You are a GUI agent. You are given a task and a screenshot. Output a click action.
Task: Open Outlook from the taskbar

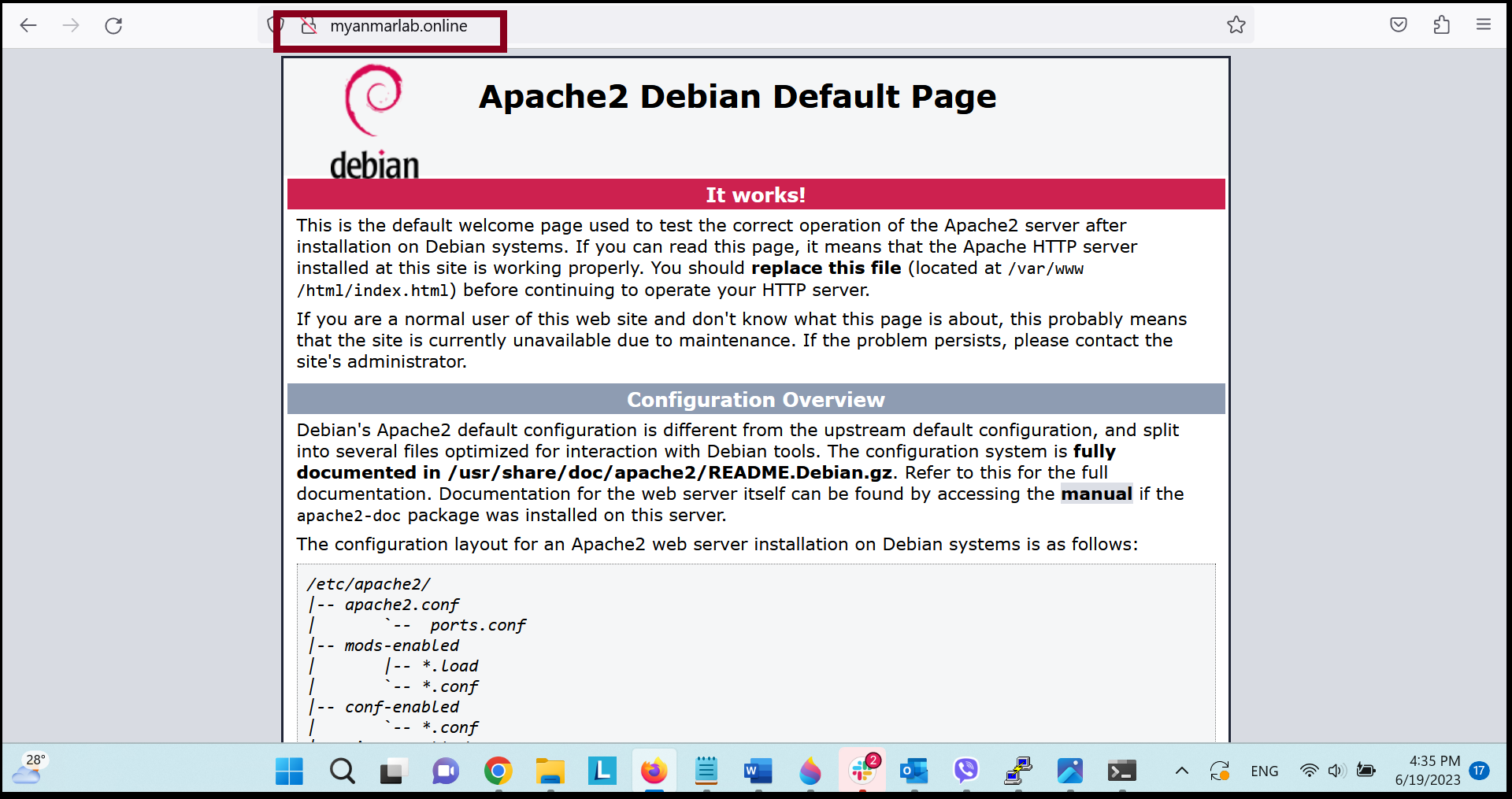click(914, 771)
